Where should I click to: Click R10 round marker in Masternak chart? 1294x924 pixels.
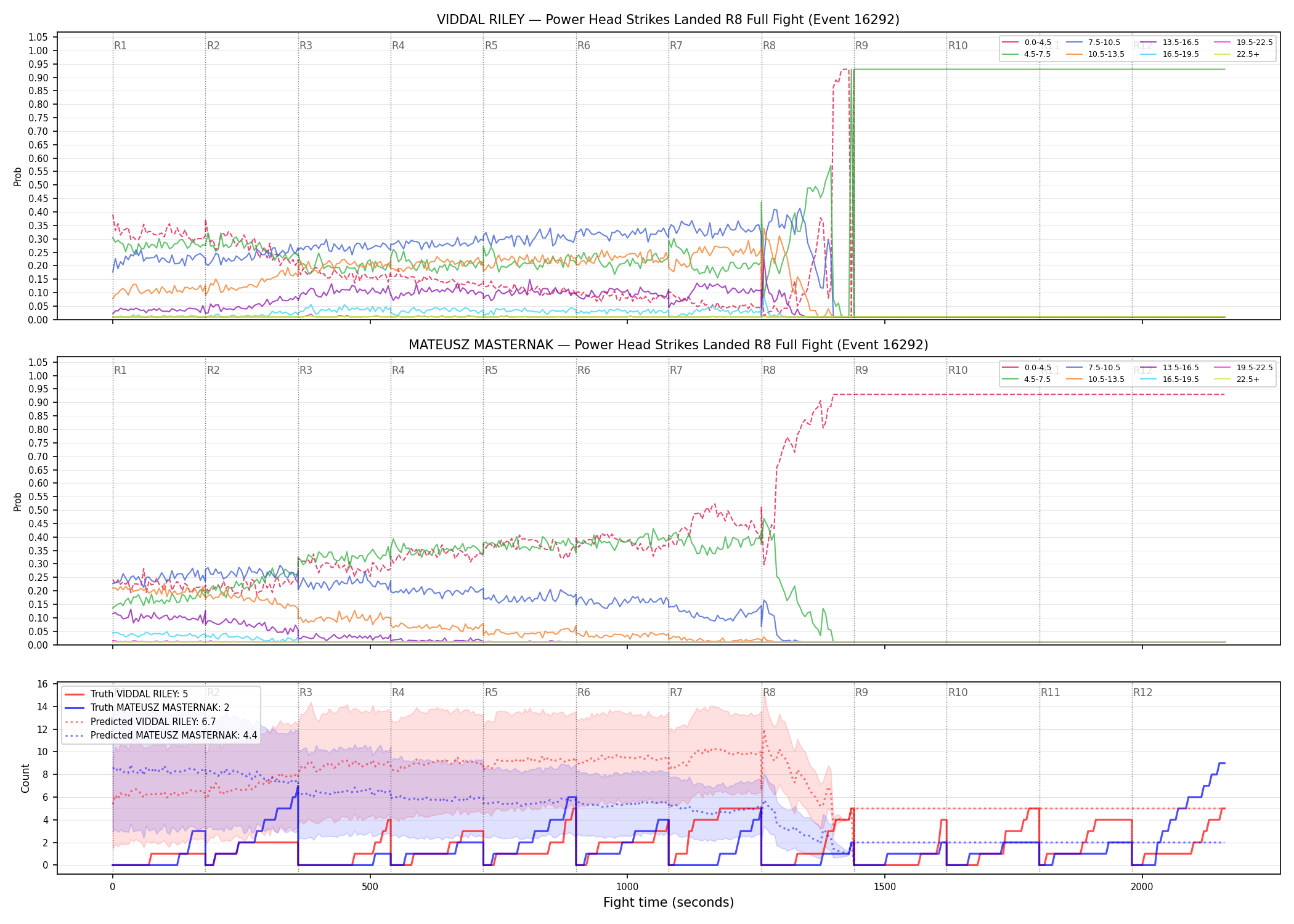(958, 370)
